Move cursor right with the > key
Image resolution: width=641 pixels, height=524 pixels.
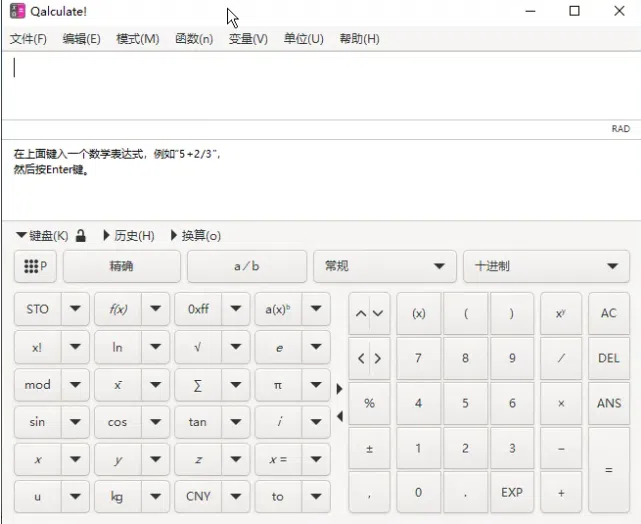[378, 358]
